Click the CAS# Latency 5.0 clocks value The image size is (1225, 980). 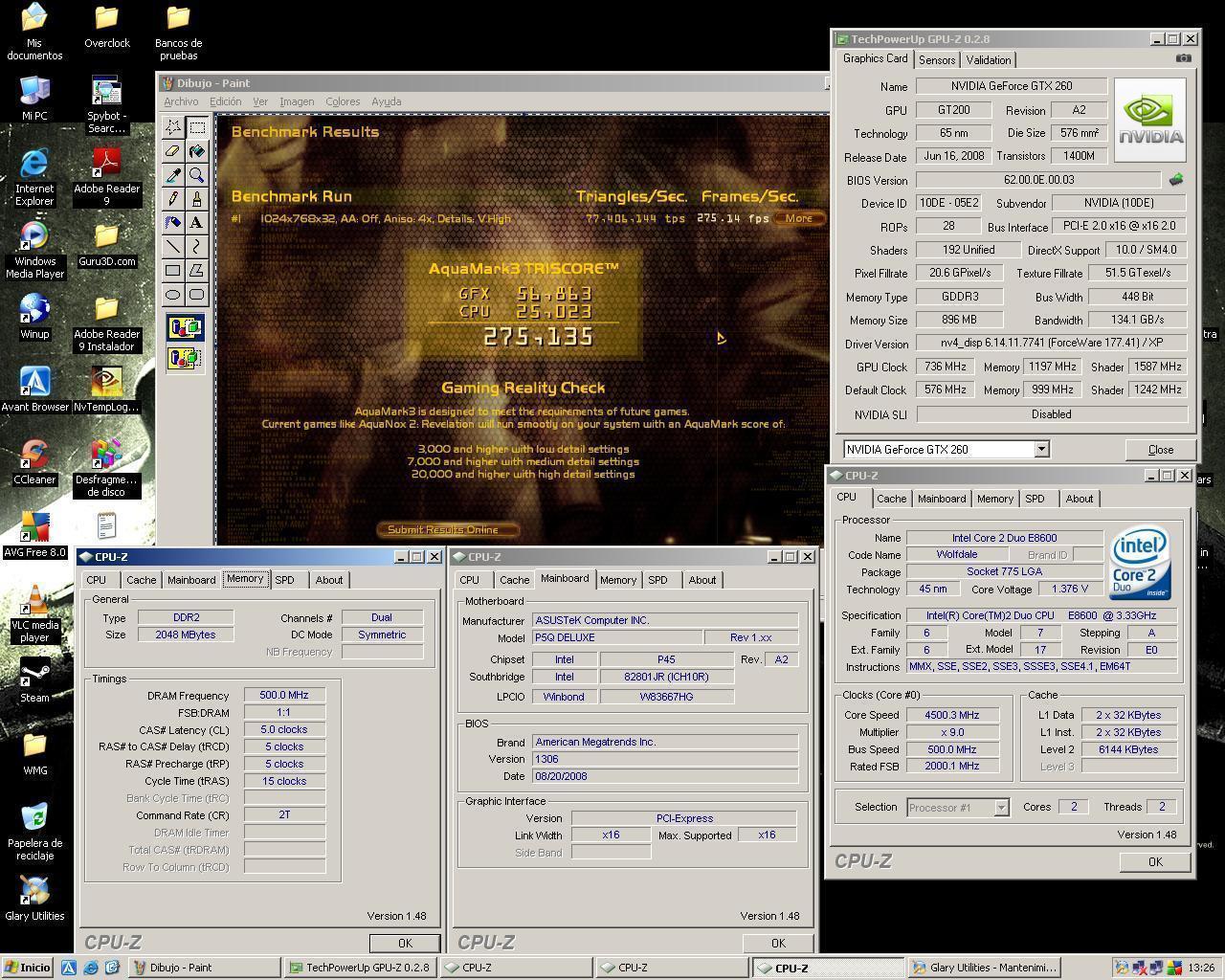click(x=284, y=729)
